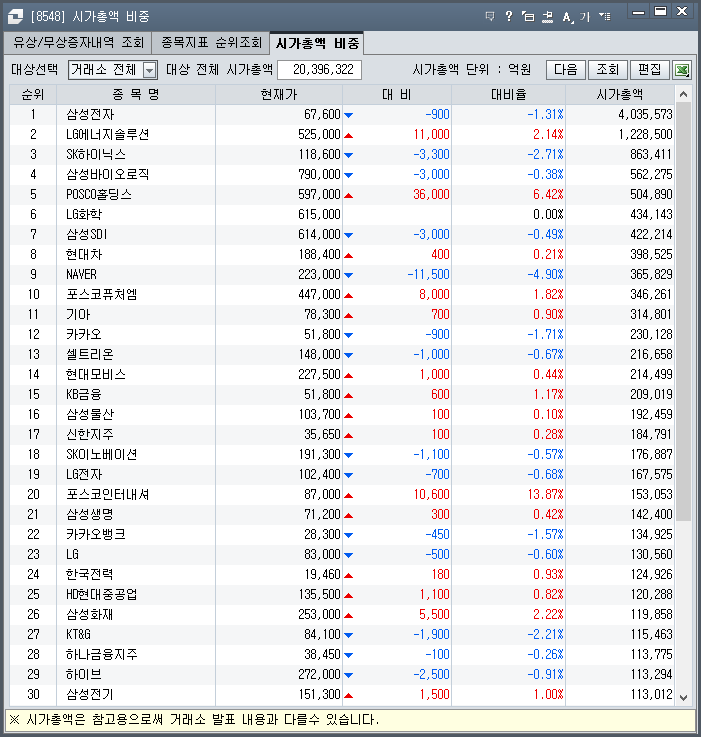Click the 대 비 column header
Viewport: 701px width, 737px height.
(397, 95)
